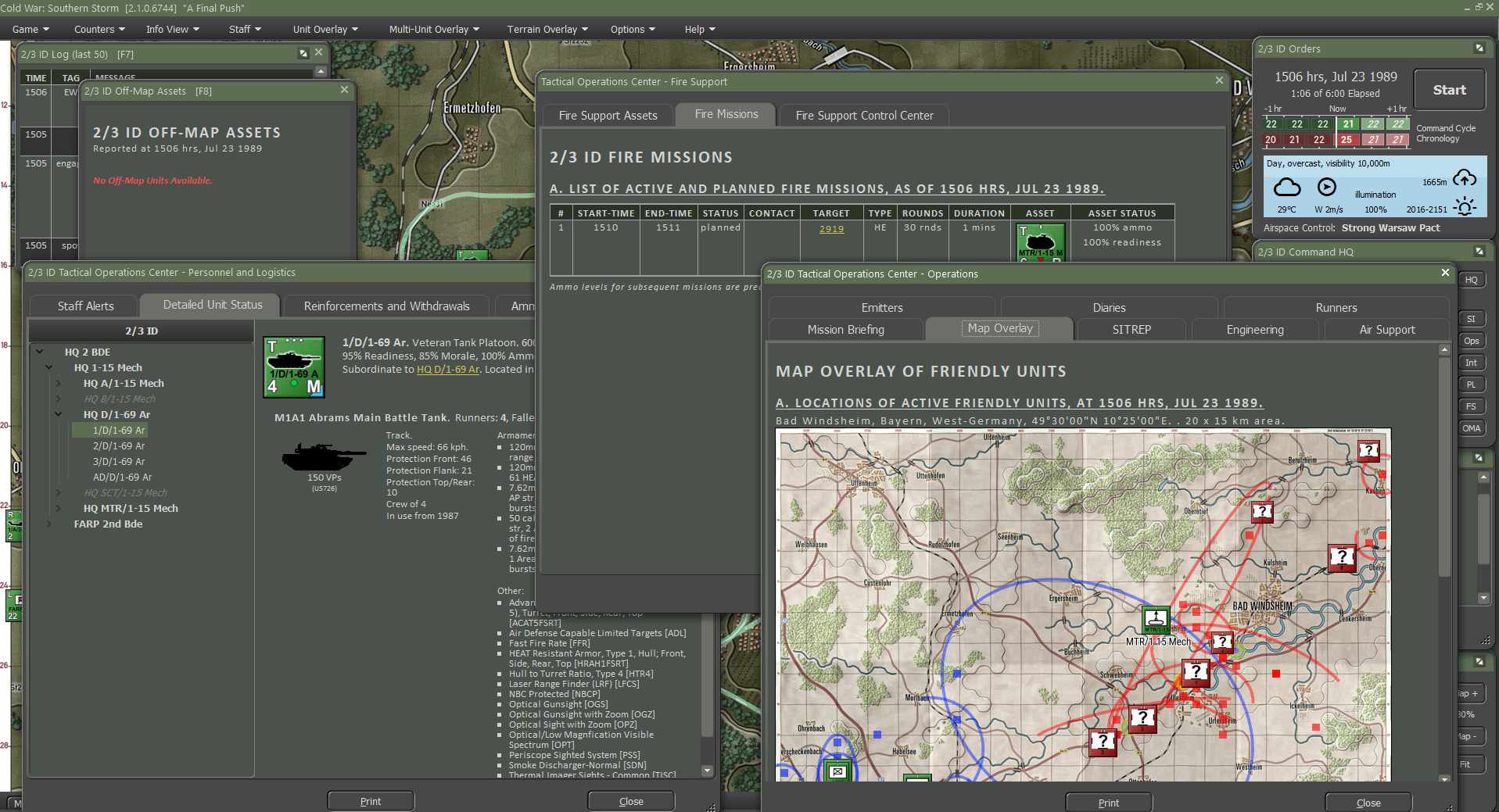Image resolution: width=1499 pixels, height=812 pixels.
Task: Expand the FARP 2nd Bde tree node
Action: 49,524
